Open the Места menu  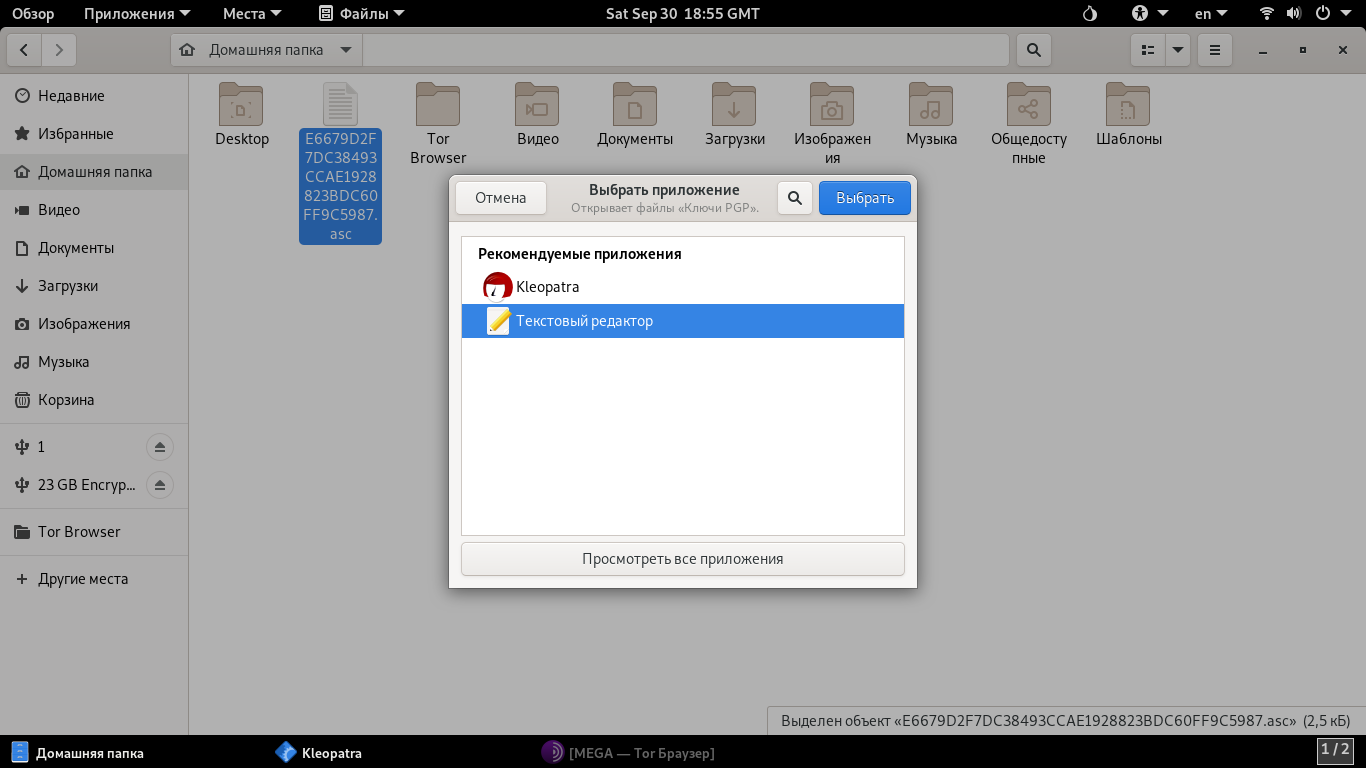click(252, 14)
